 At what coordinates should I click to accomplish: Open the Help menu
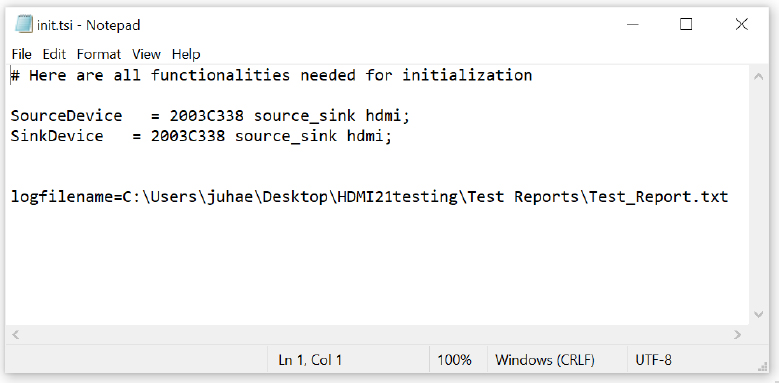186,54
